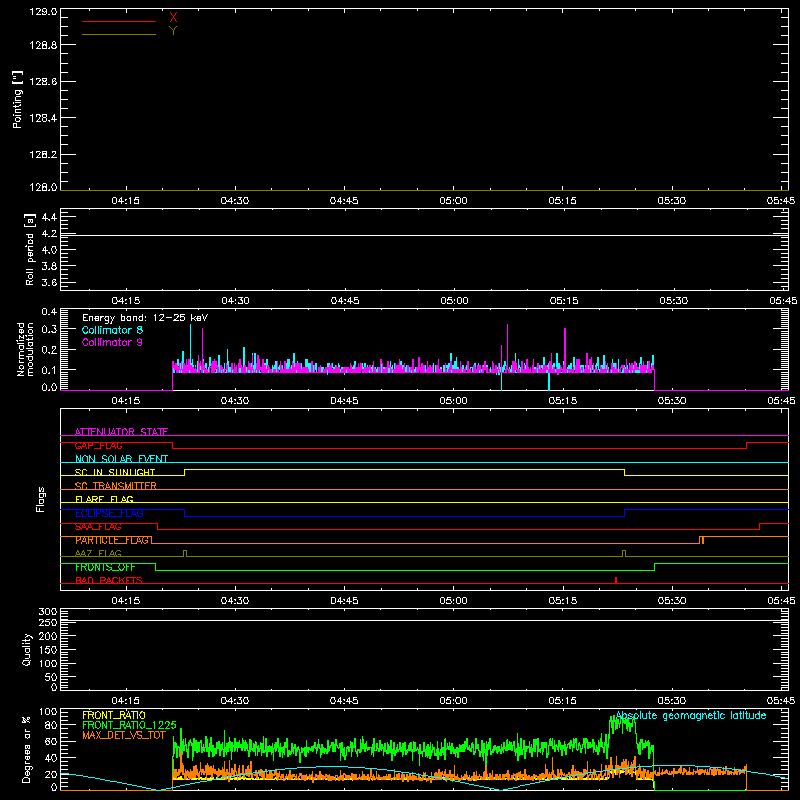Click the 128.4 tick on Pointing axis

pyautogui.click(x=43, y=118)
